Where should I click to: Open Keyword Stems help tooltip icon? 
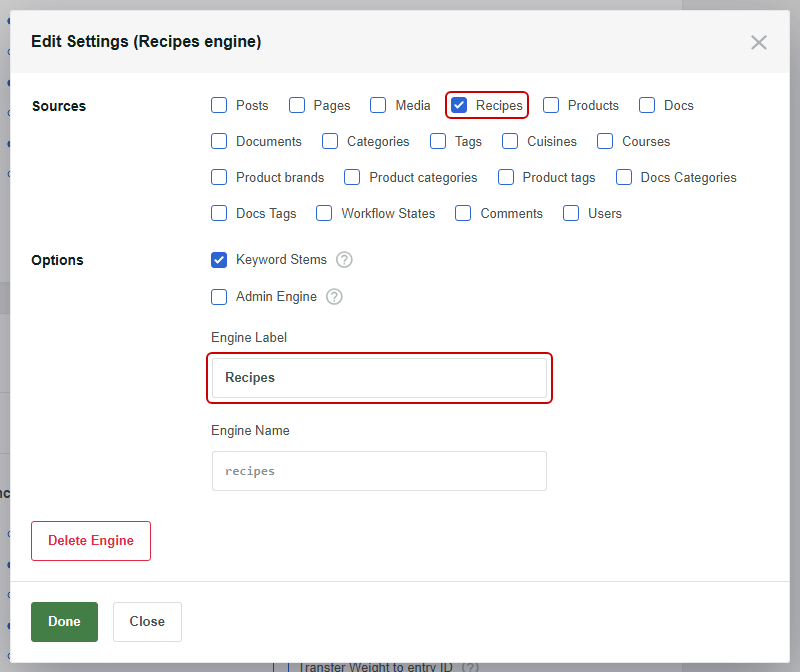344,260
